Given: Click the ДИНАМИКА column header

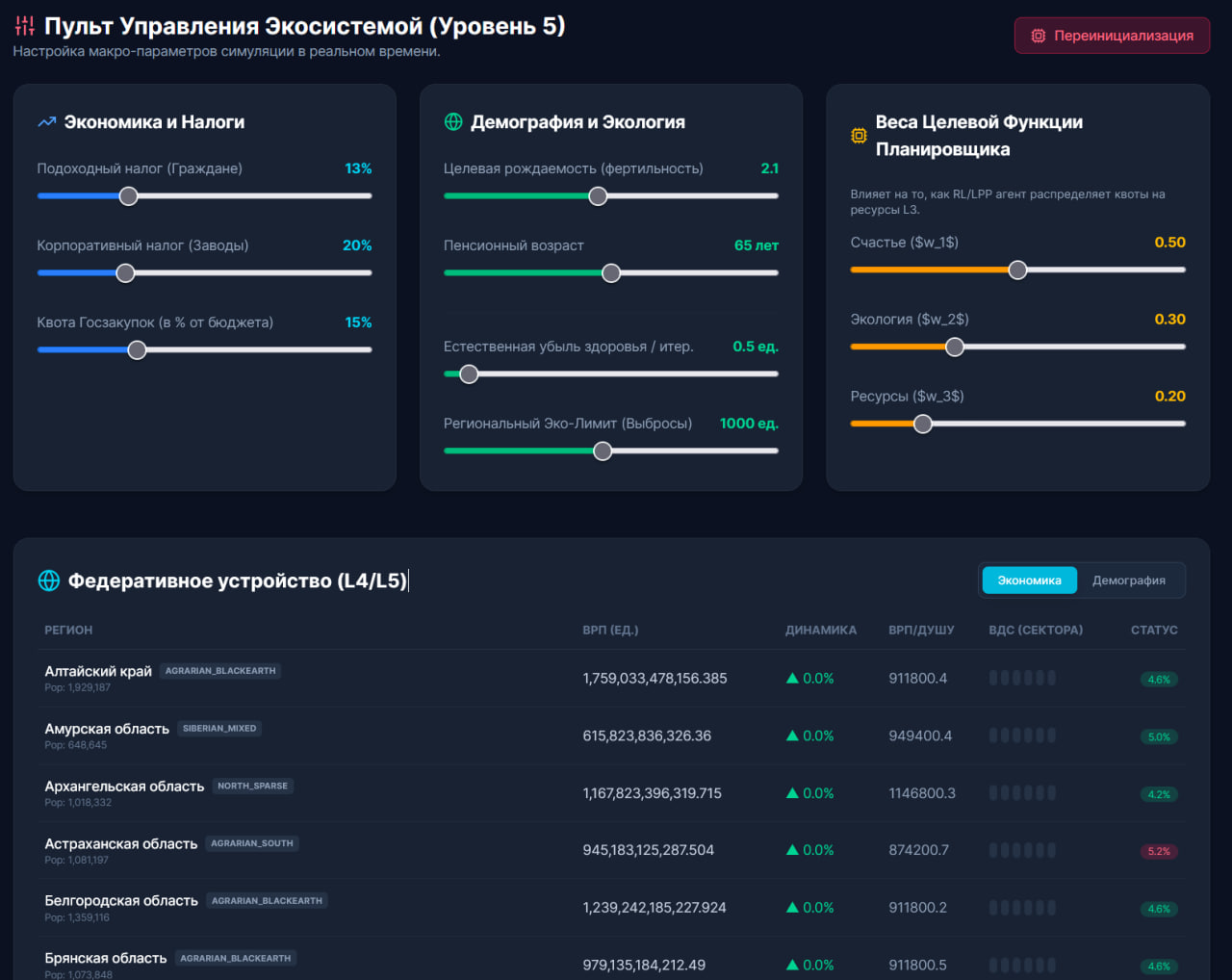Looking at the screenshot, I should (x=821, y=630).
